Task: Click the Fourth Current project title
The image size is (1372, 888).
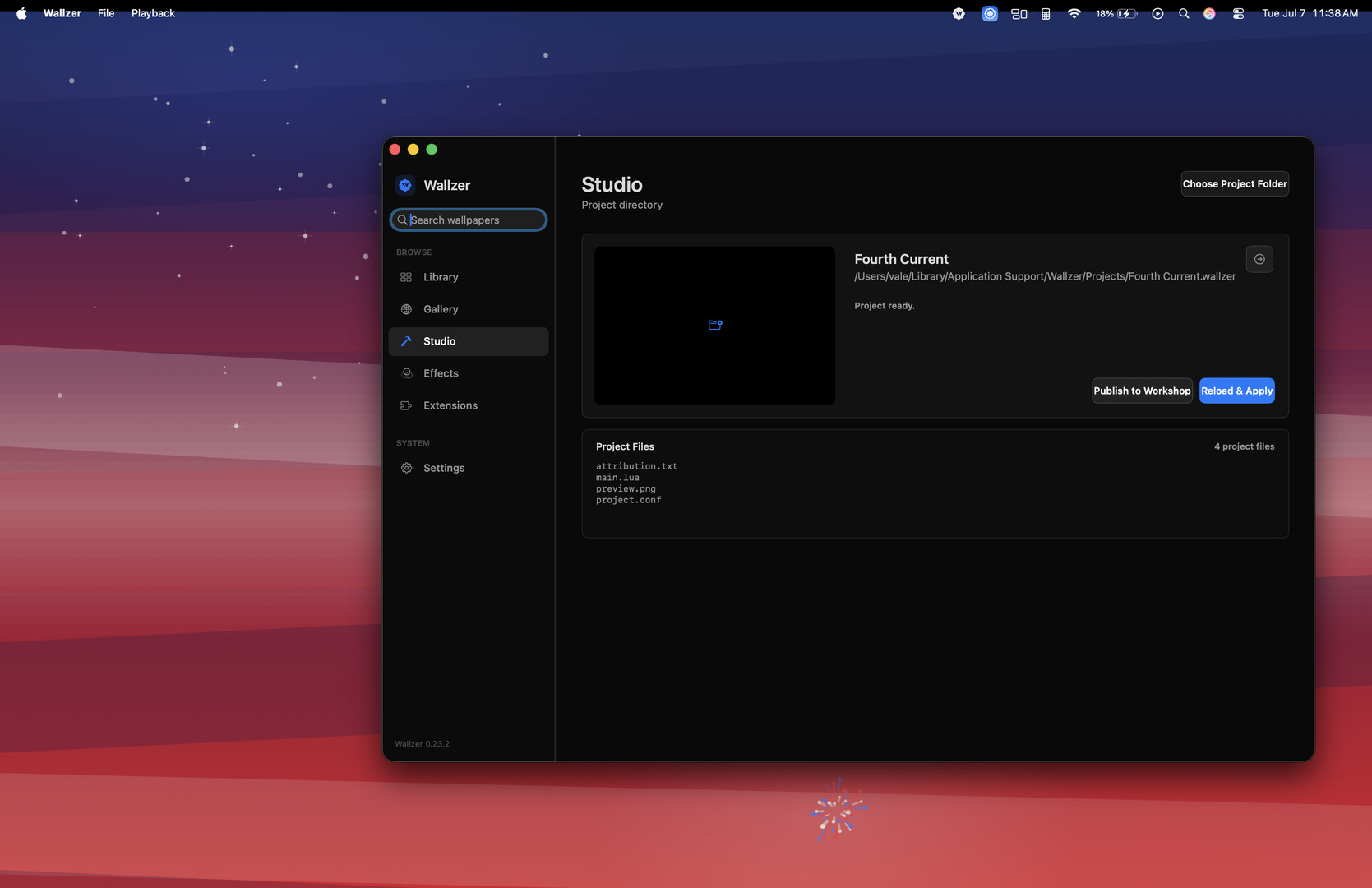Action: click(x=901, y=259)
